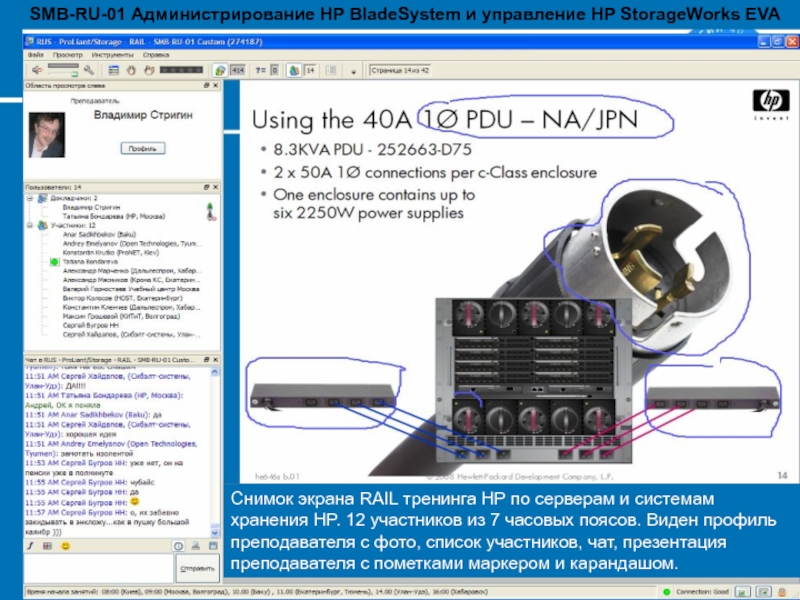Open the Справка menu
This screenshot has height=600, width=800.
(x=156, y=55)
